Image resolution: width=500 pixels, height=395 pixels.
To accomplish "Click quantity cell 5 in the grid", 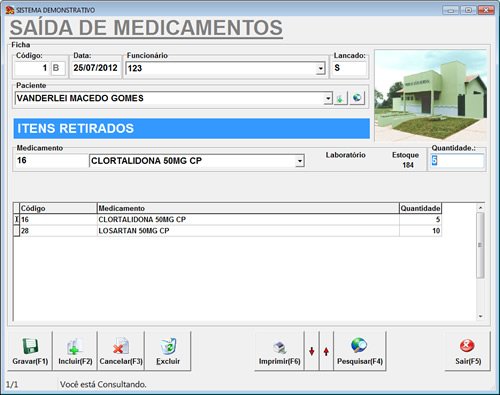I will (x=420, y=219).
